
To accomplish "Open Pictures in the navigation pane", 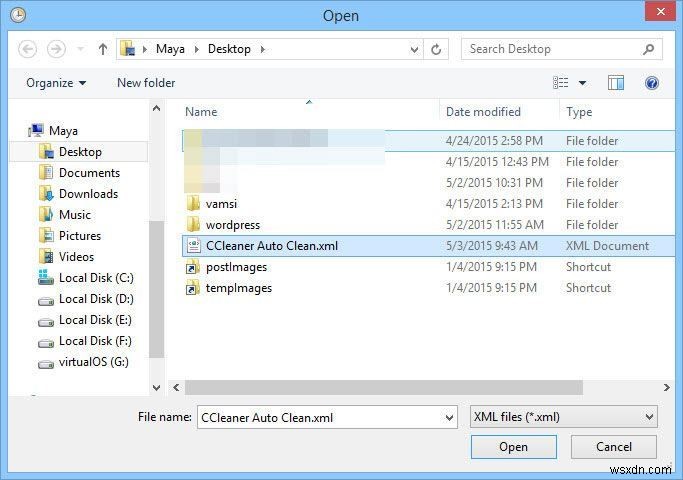I will pos(80,236).
